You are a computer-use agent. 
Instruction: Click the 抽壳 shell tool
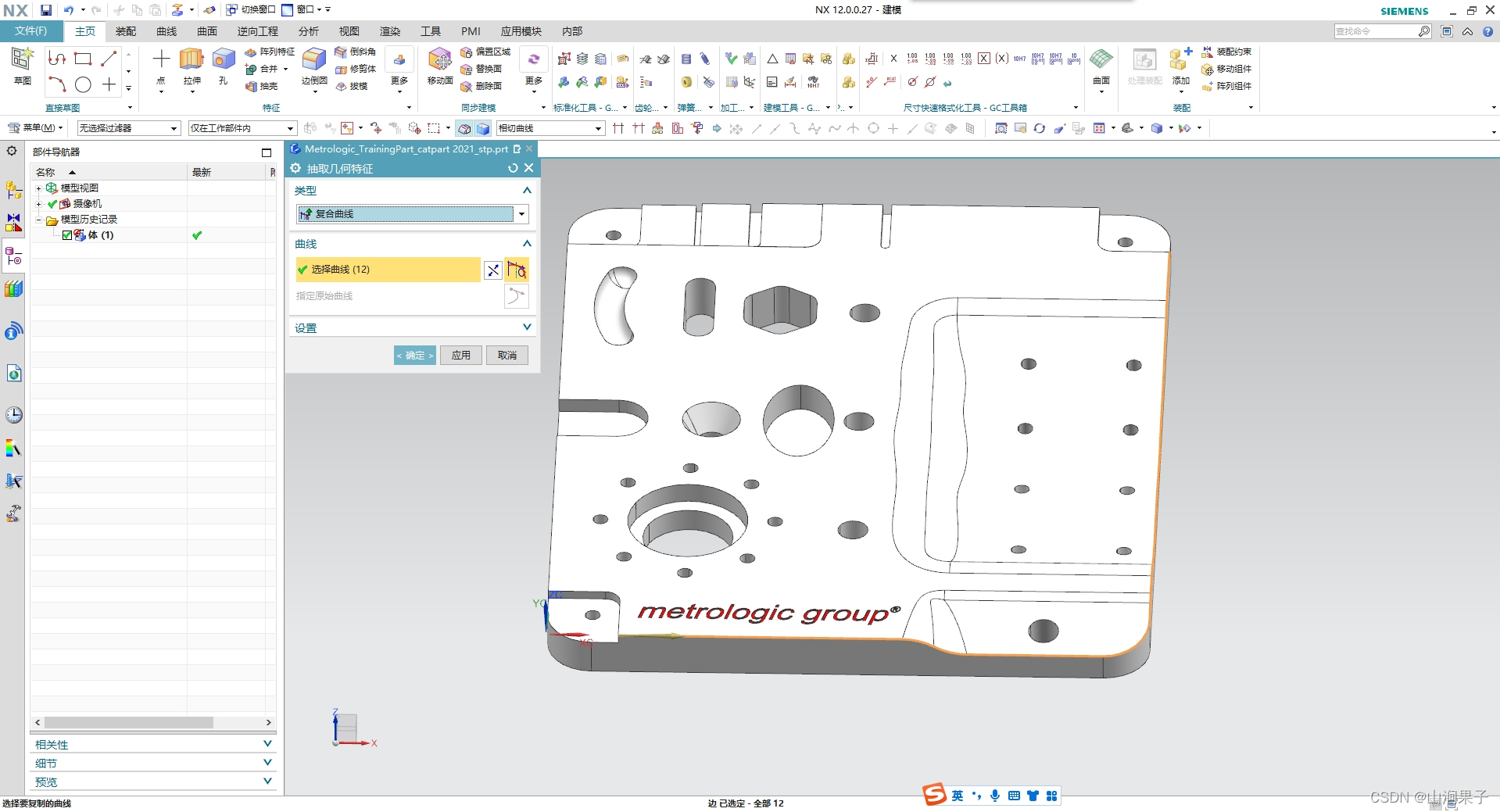pos(262,86)
